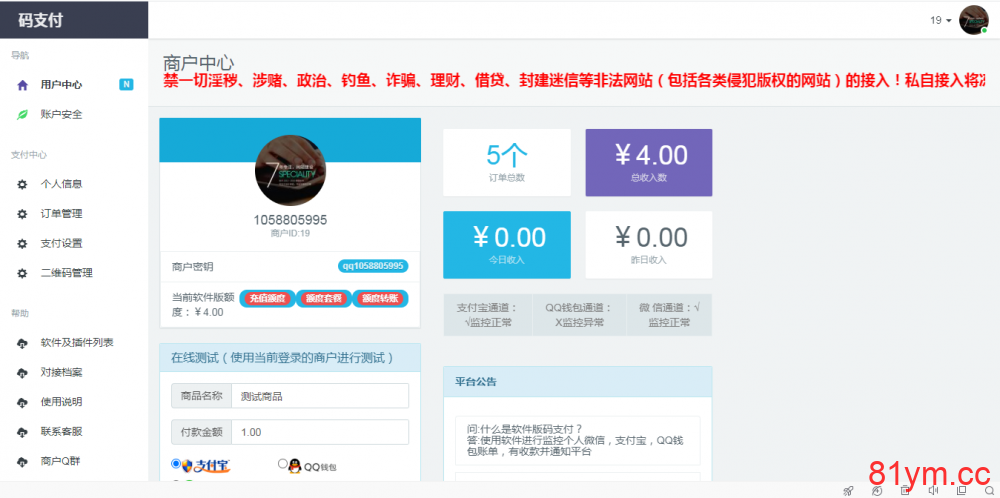Click the home icon beside 用户中心
Viewport: 1000px width, 498px height.
click(x=22, y=85)
